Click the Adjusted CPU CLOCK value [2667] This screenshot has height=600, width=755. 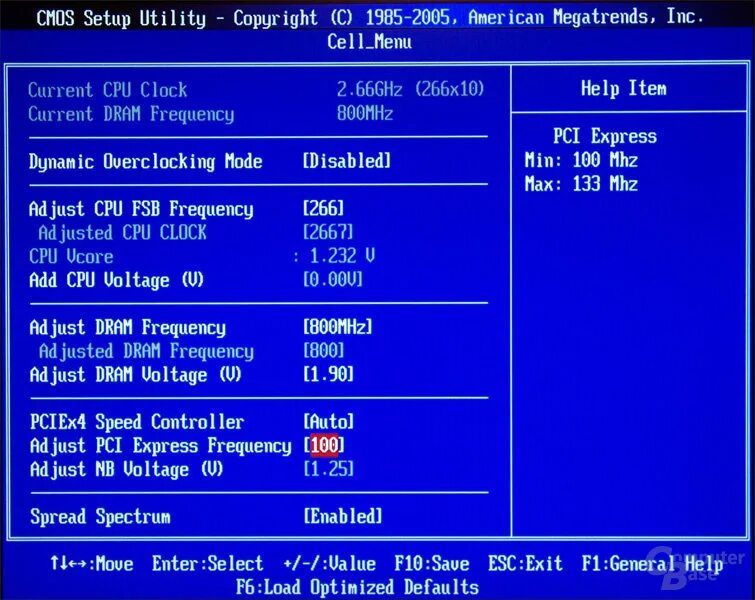tap(328, 232)
